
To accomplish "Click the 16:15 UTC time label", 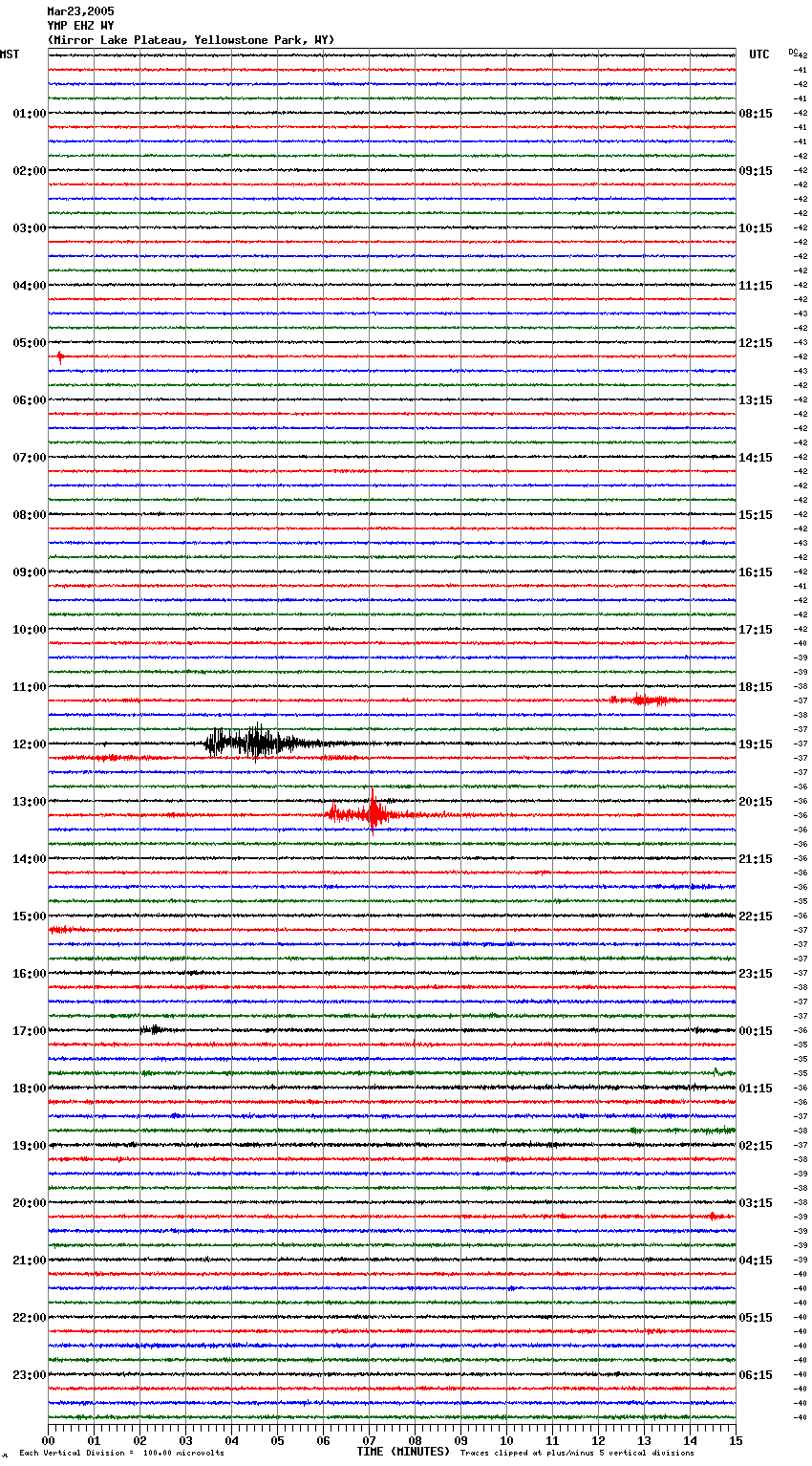I will pos(756,572).
